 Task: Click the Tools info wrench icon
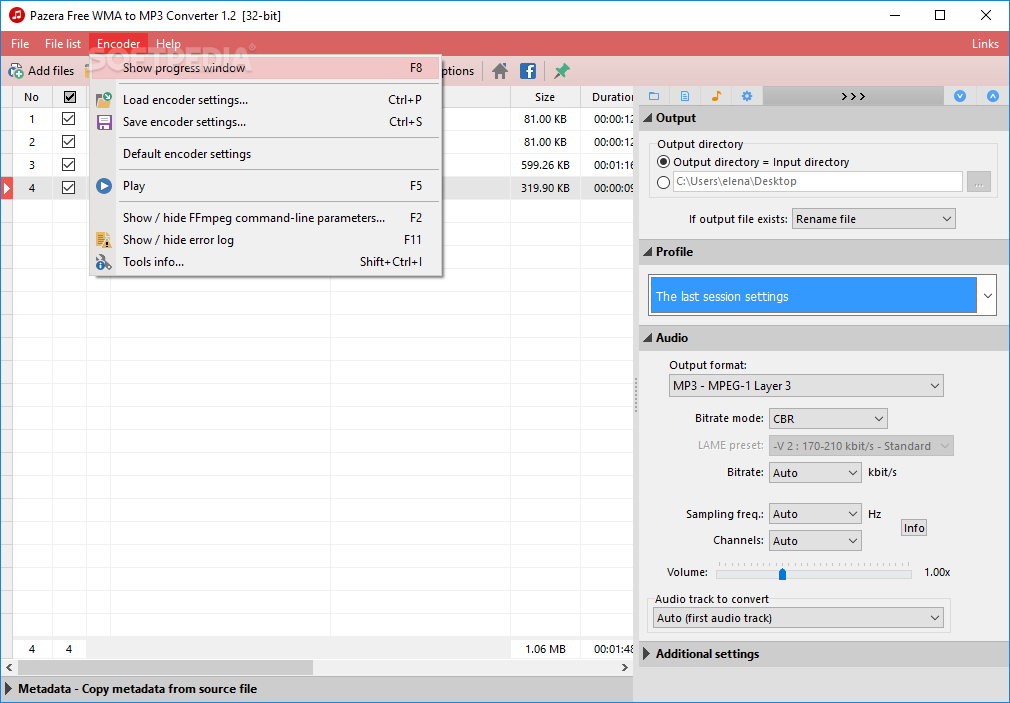coord(104,262)
